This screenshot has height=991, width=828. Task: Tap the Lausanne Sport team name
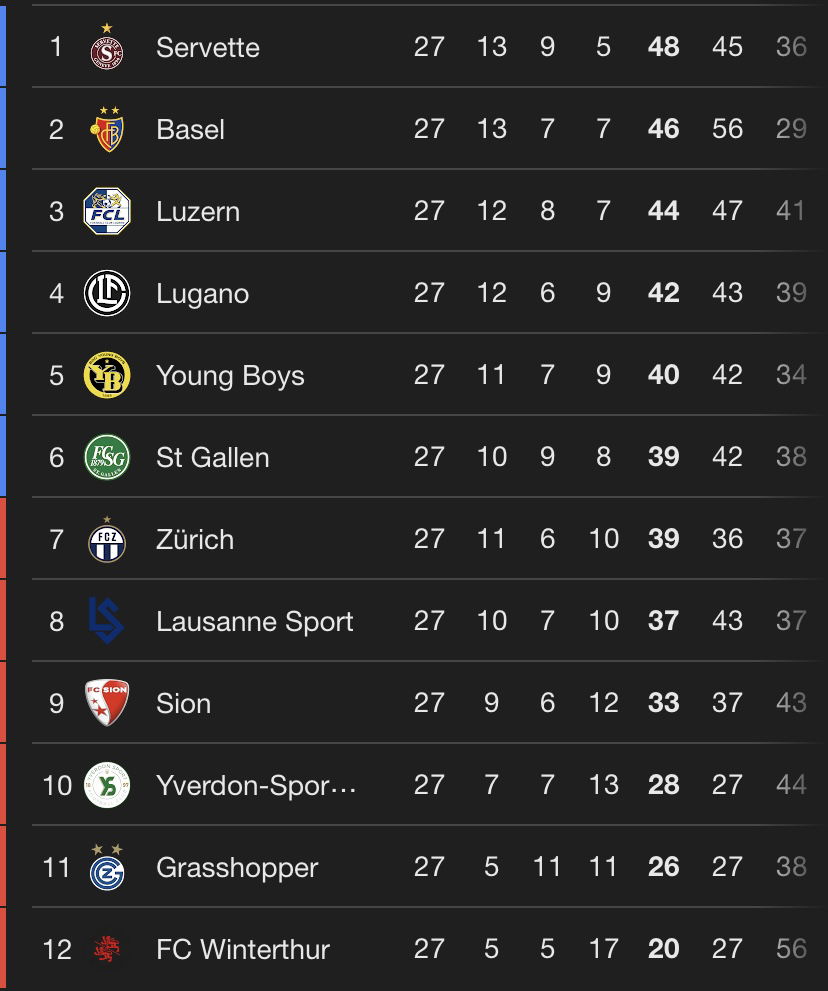pyautogui.click(x=255, y=621)
